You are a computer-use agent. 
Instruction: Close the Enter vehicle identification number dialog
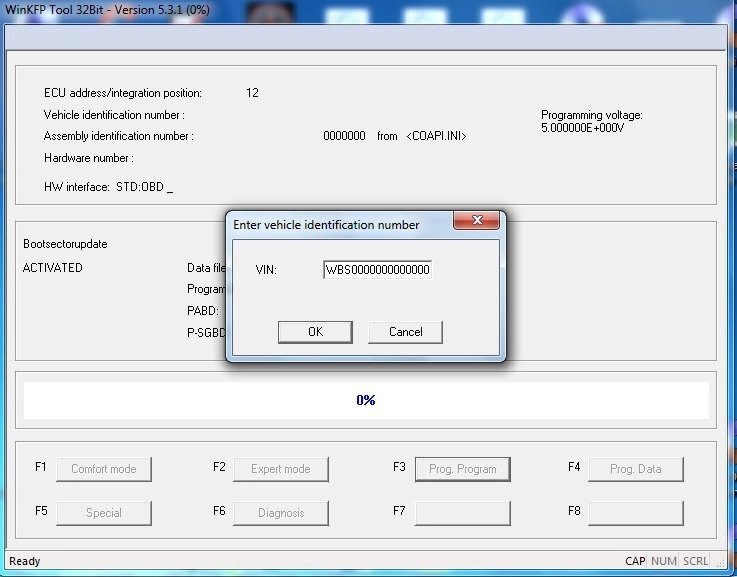click(x=476, y=220)
